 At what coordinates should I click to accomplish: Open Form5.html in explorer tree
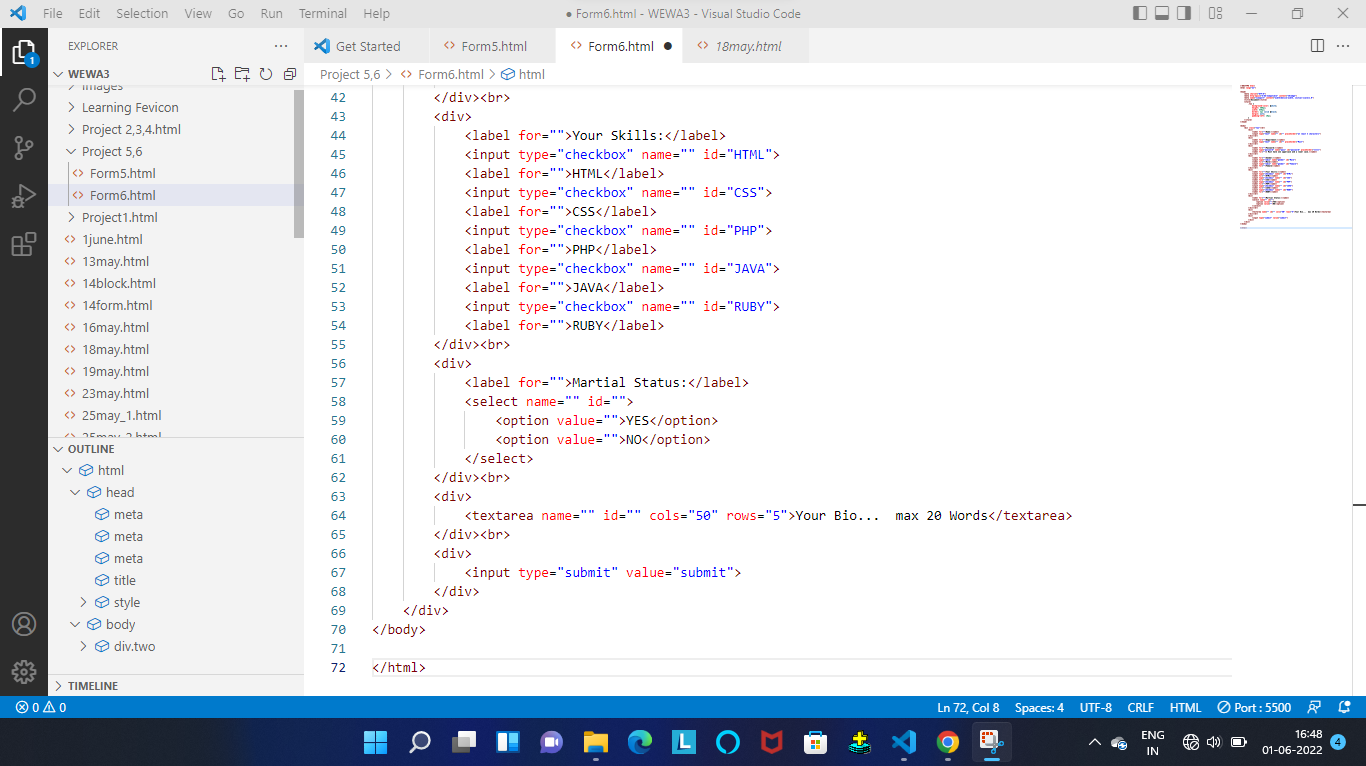122,173
